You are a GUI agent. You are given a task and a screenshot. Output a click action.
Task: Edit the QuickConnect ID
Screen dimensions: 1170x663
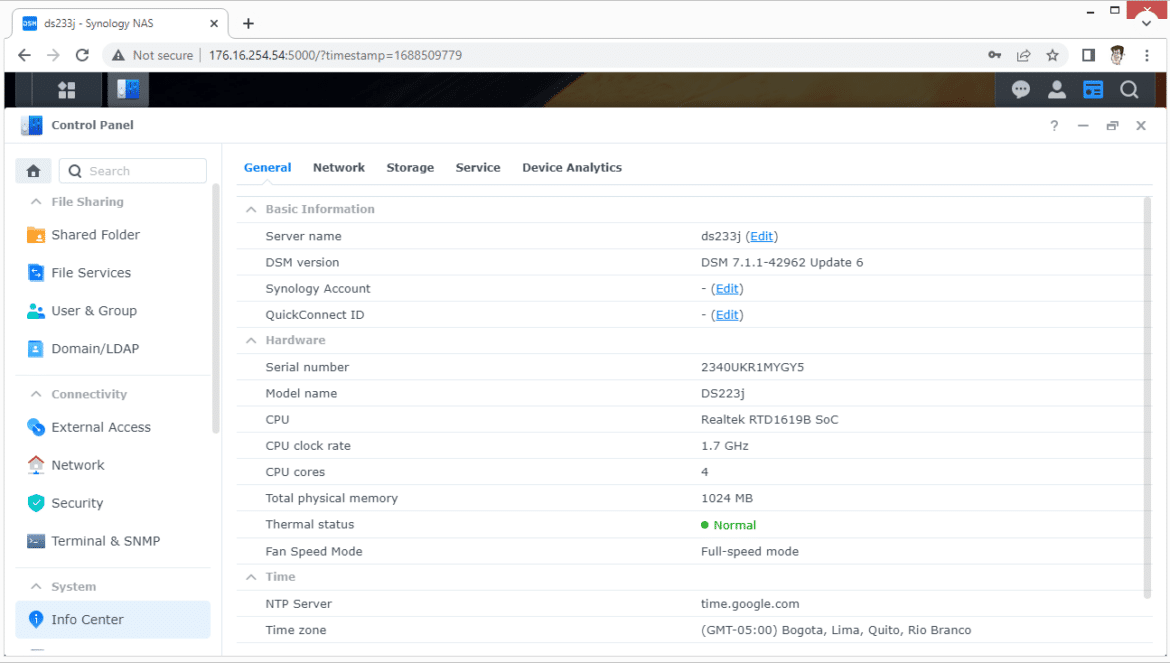[x=727, y=315]
